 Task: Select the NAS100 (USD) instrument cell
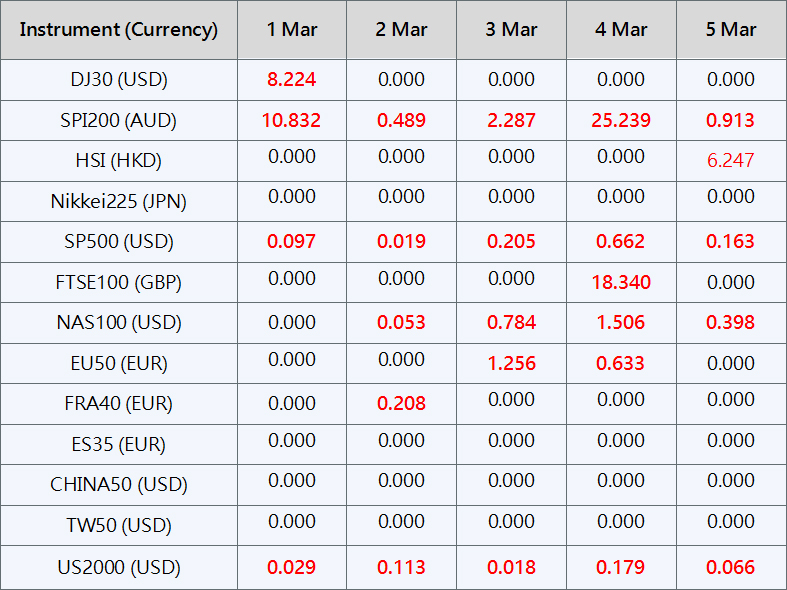click(119, 322)
